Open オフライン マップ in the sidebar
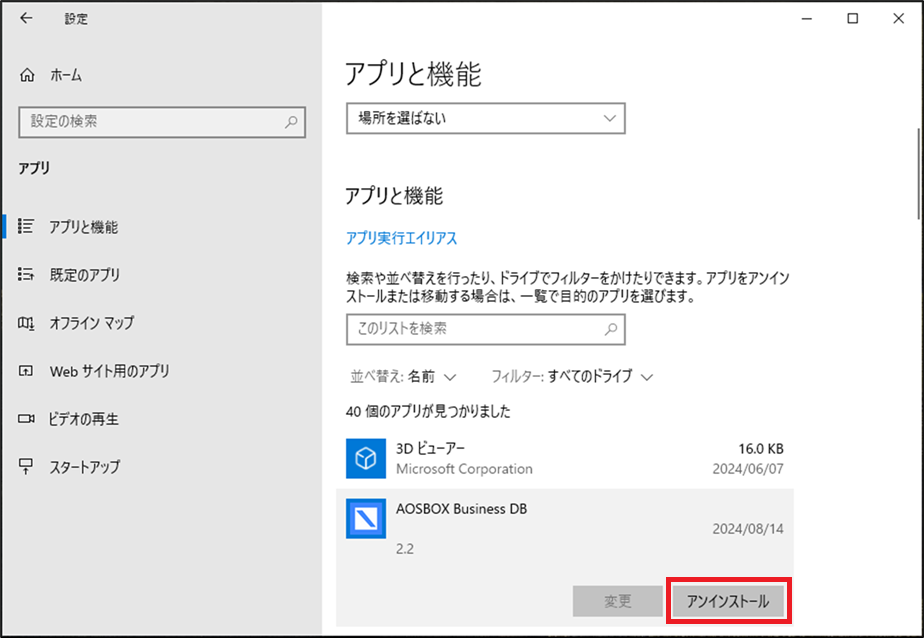 click(x=92, y=323)
